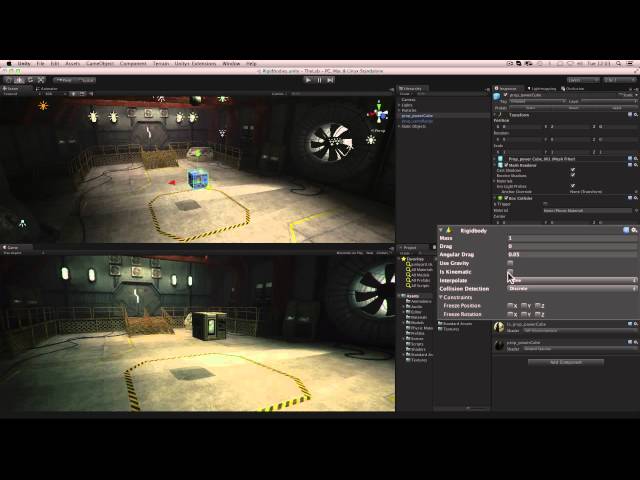Image resolution: width=640 pixels, height=480 pixels.
Task: Open the Layer dropdown in Inspector
Action: tap(608, 101)
